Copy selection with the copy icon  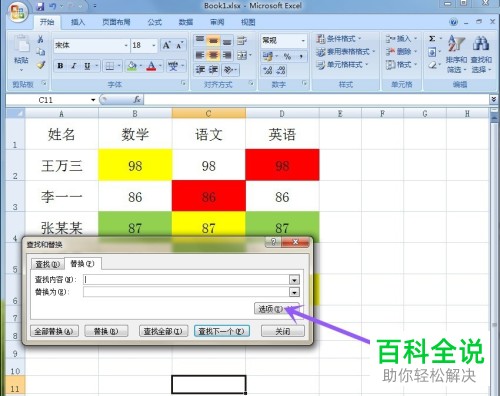(x=40, y=52)
